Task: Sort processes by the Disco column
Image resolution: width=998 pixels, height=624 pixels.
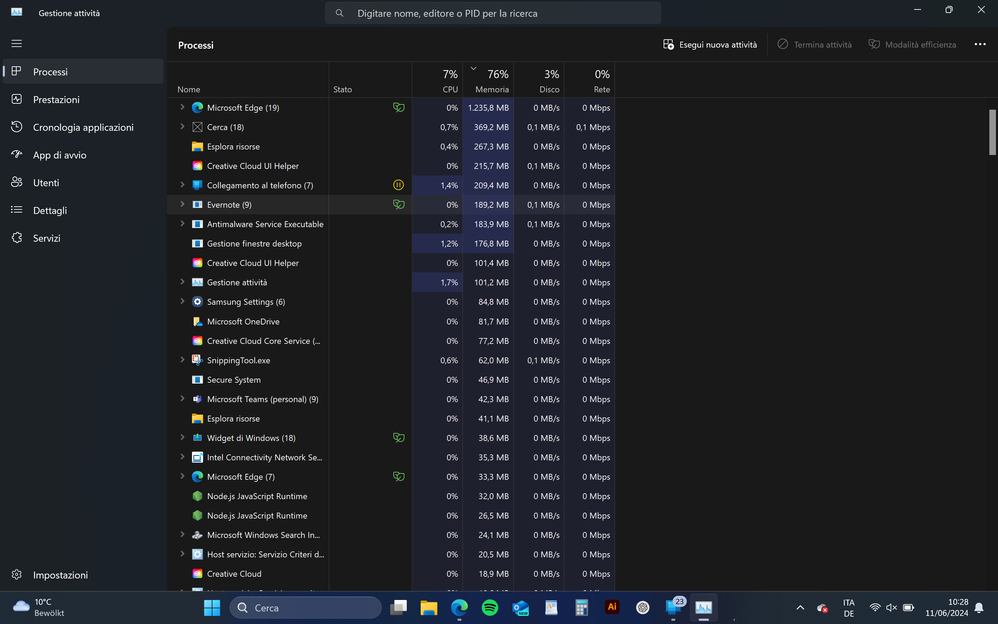Action: coord(539,80)
